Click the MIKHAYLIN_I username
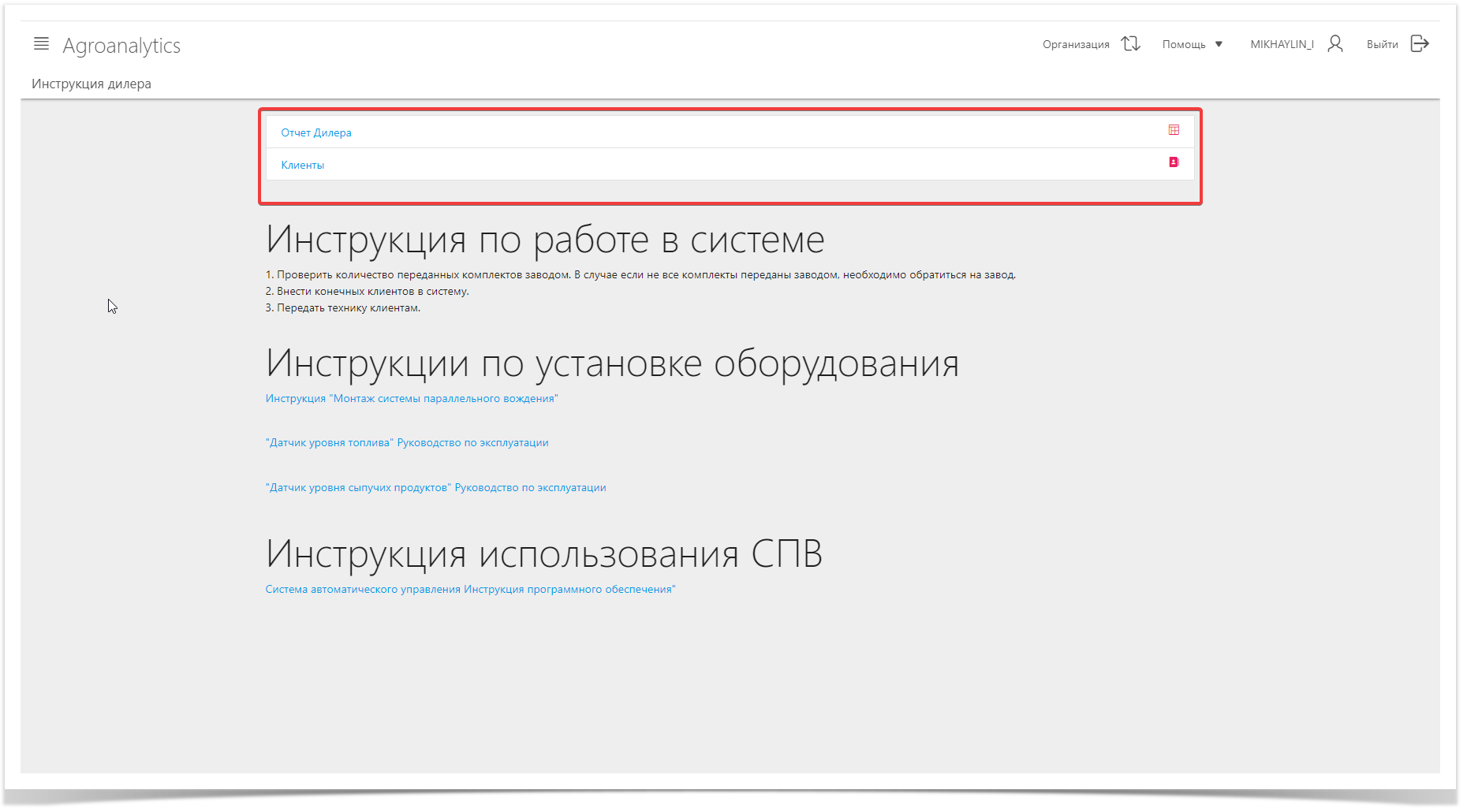Image resolution: width=1467 pixels, height=812 pixels. 1281,45
